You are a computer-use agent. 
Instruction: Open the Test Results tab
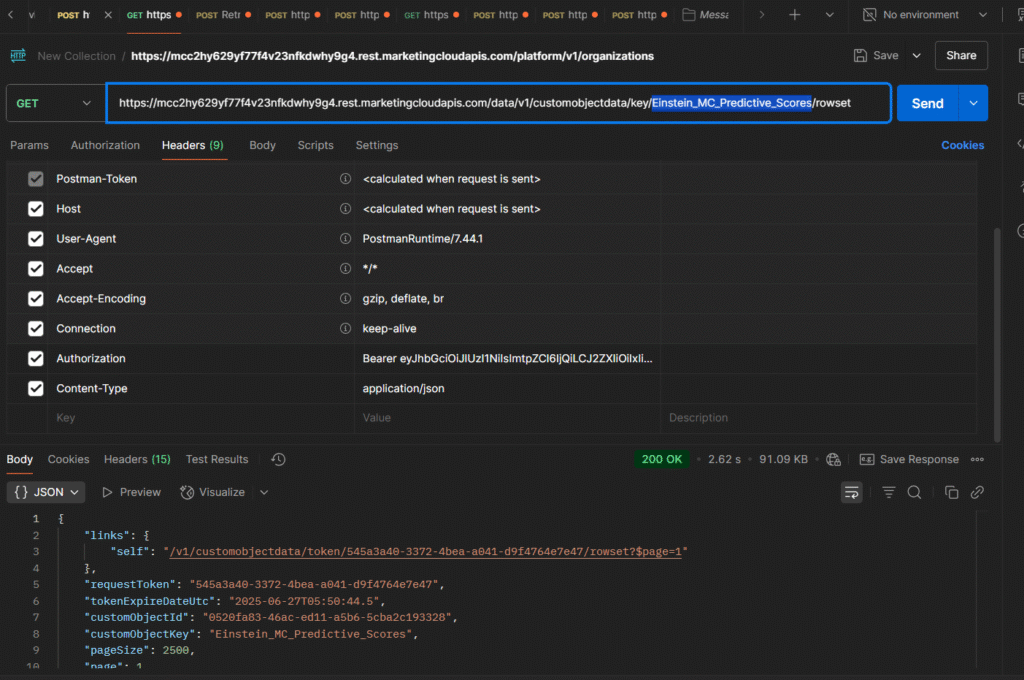(x=217, y=459)
